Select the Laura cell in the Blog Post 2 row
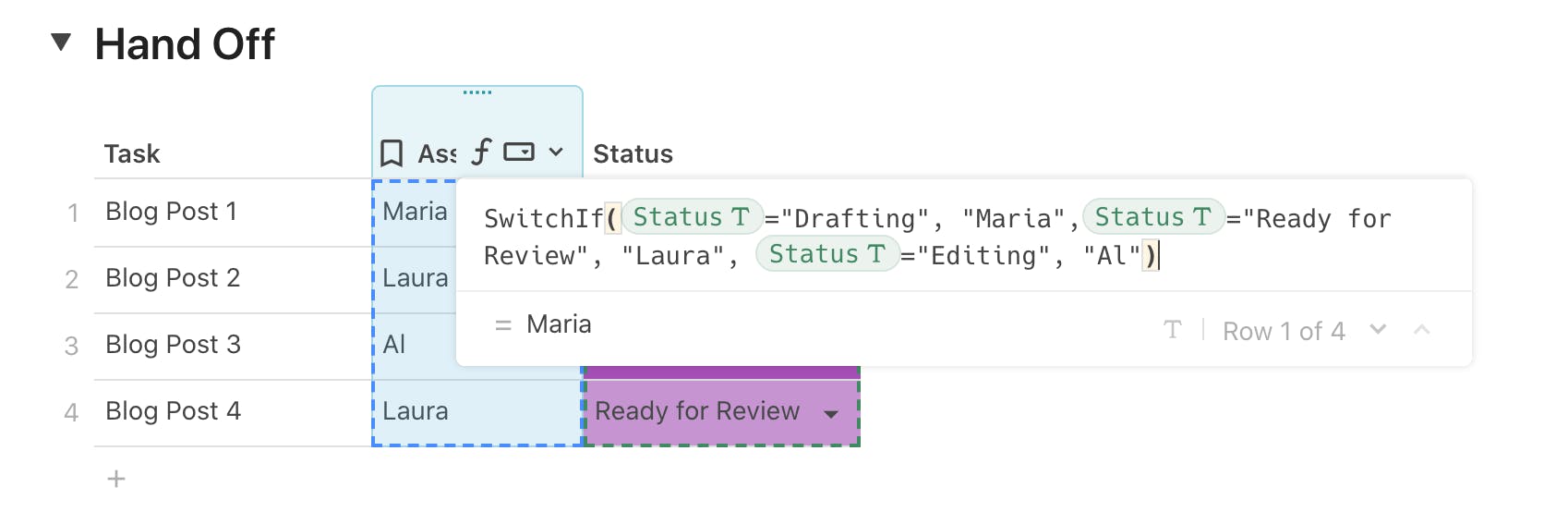 pos(416,278)
